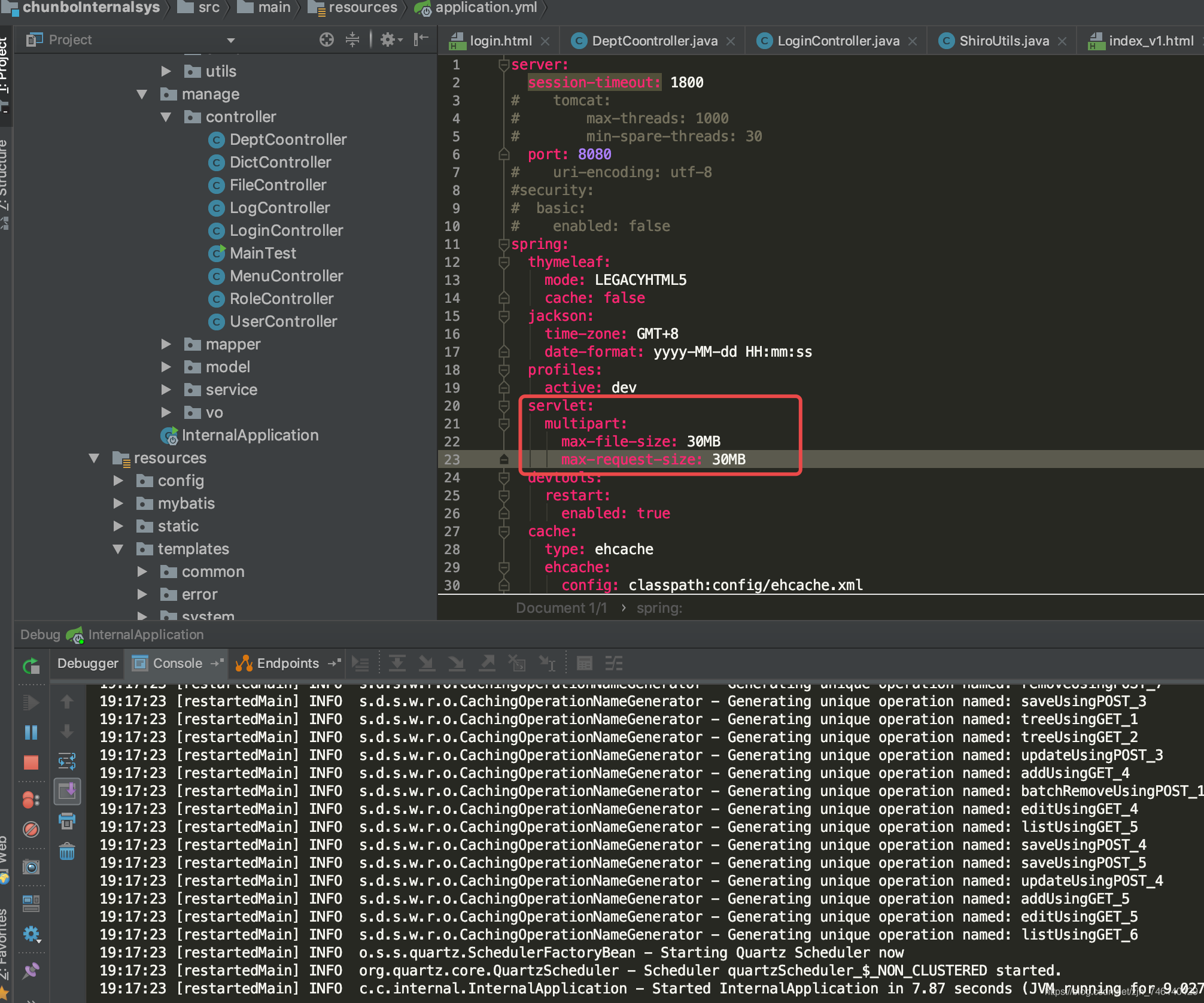This screenshot has height=1003, width=1204.
Task: Pause the running program
Action: point(31,731)
